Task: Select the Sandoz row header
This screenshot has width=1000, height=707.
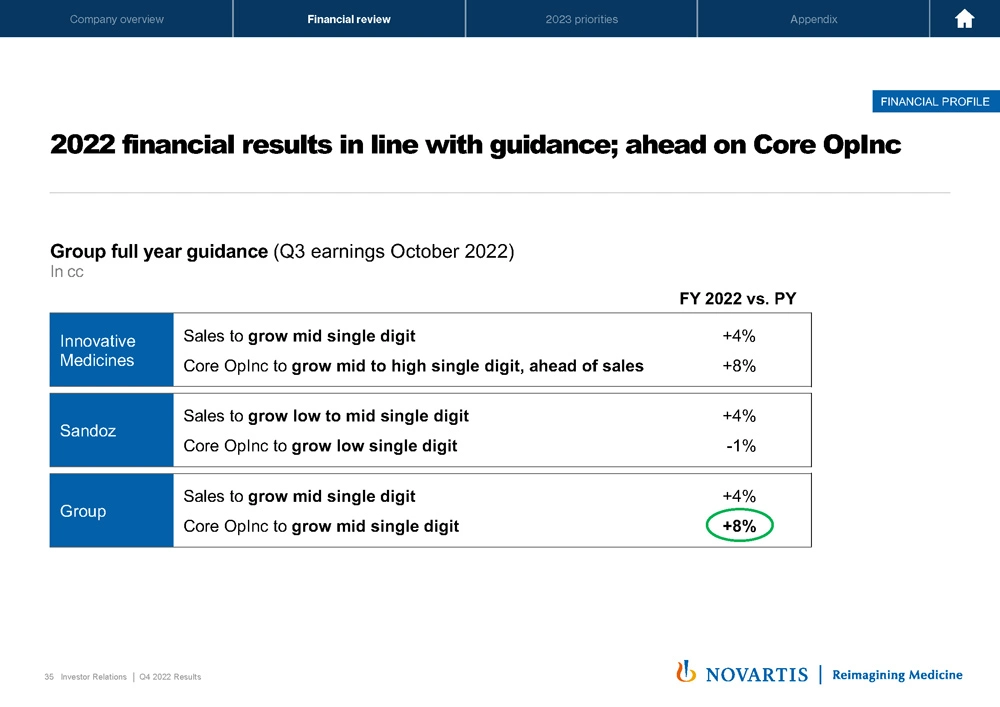Action: click(111, 431)
